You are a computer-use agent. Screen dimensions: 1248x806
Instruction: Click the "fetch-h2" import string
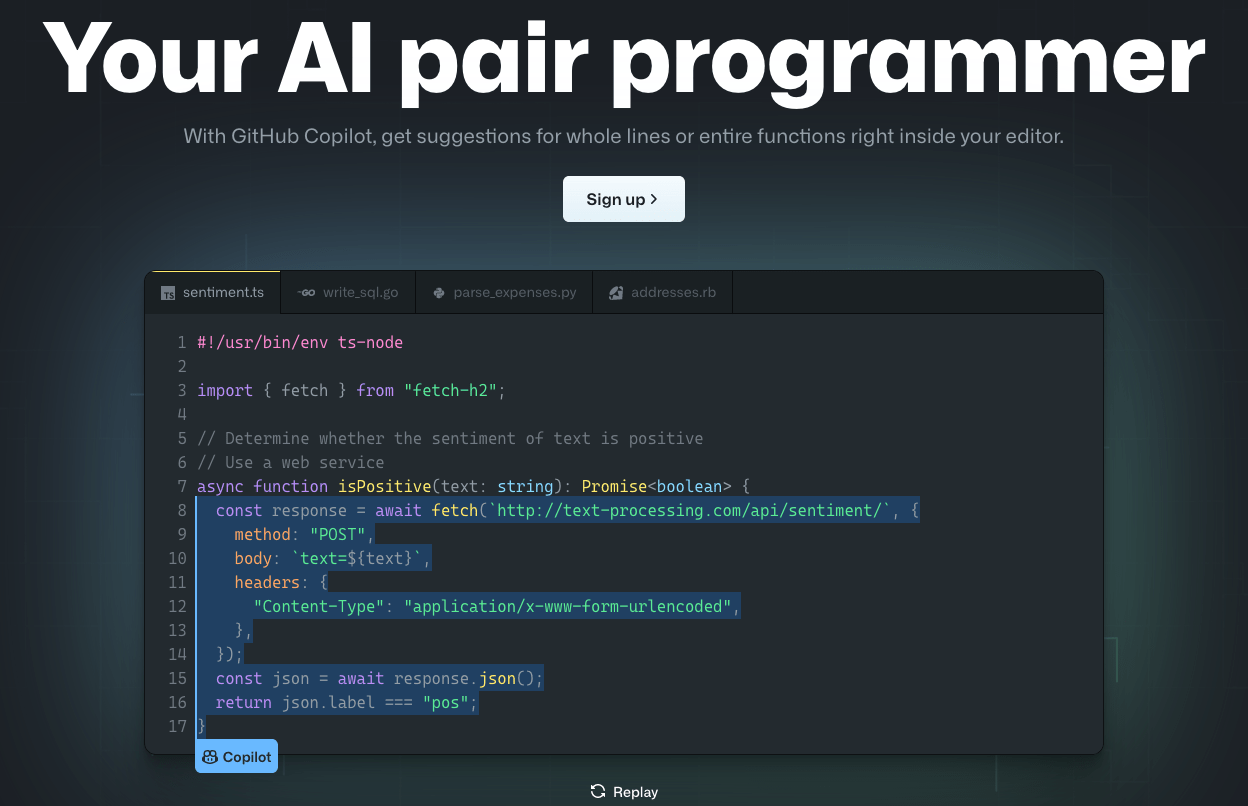click(450, 390)
